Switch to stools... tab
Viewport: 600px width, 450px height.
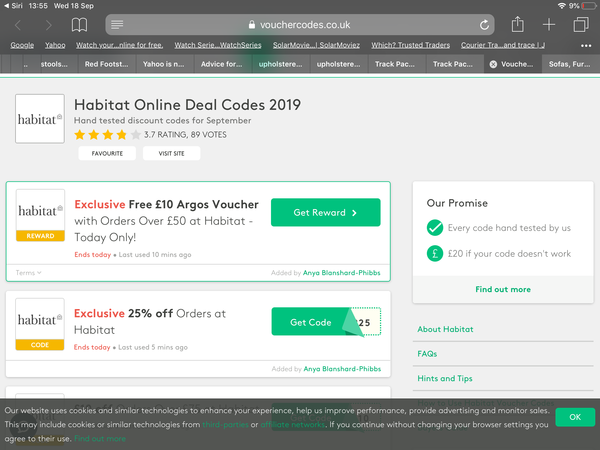click(54, 64)
